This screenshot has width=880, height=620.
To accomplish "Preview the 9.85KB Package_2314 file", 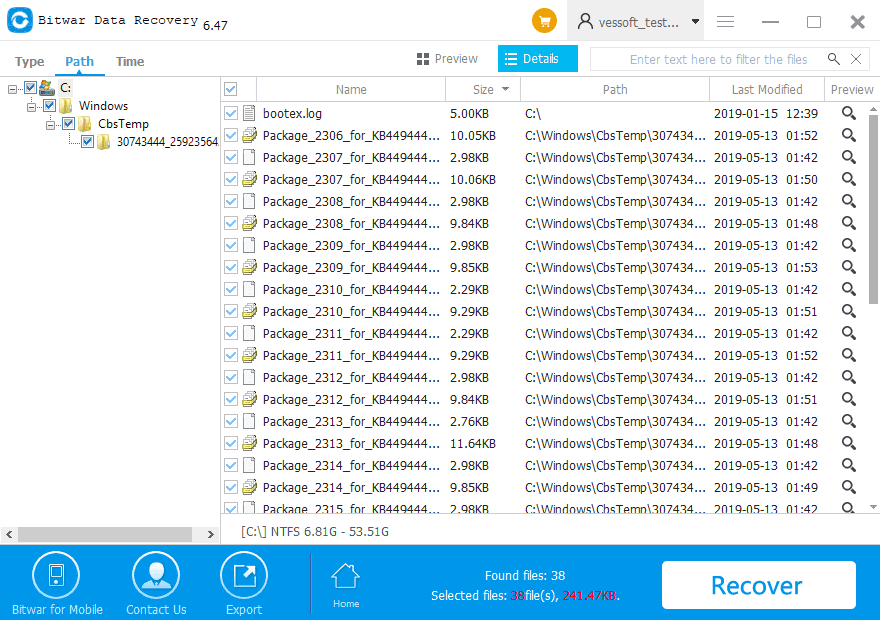I will [x=849, y=488].
